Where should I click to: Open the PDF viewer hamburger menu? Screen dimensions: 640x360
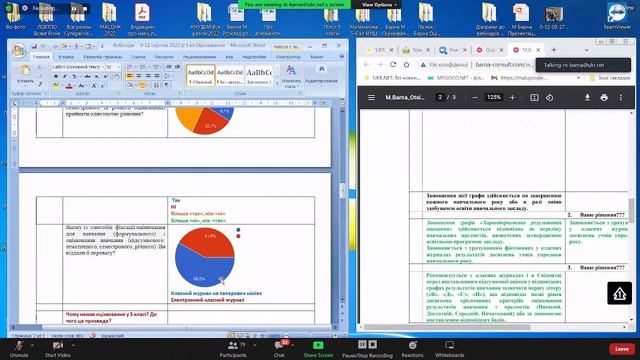371,98
